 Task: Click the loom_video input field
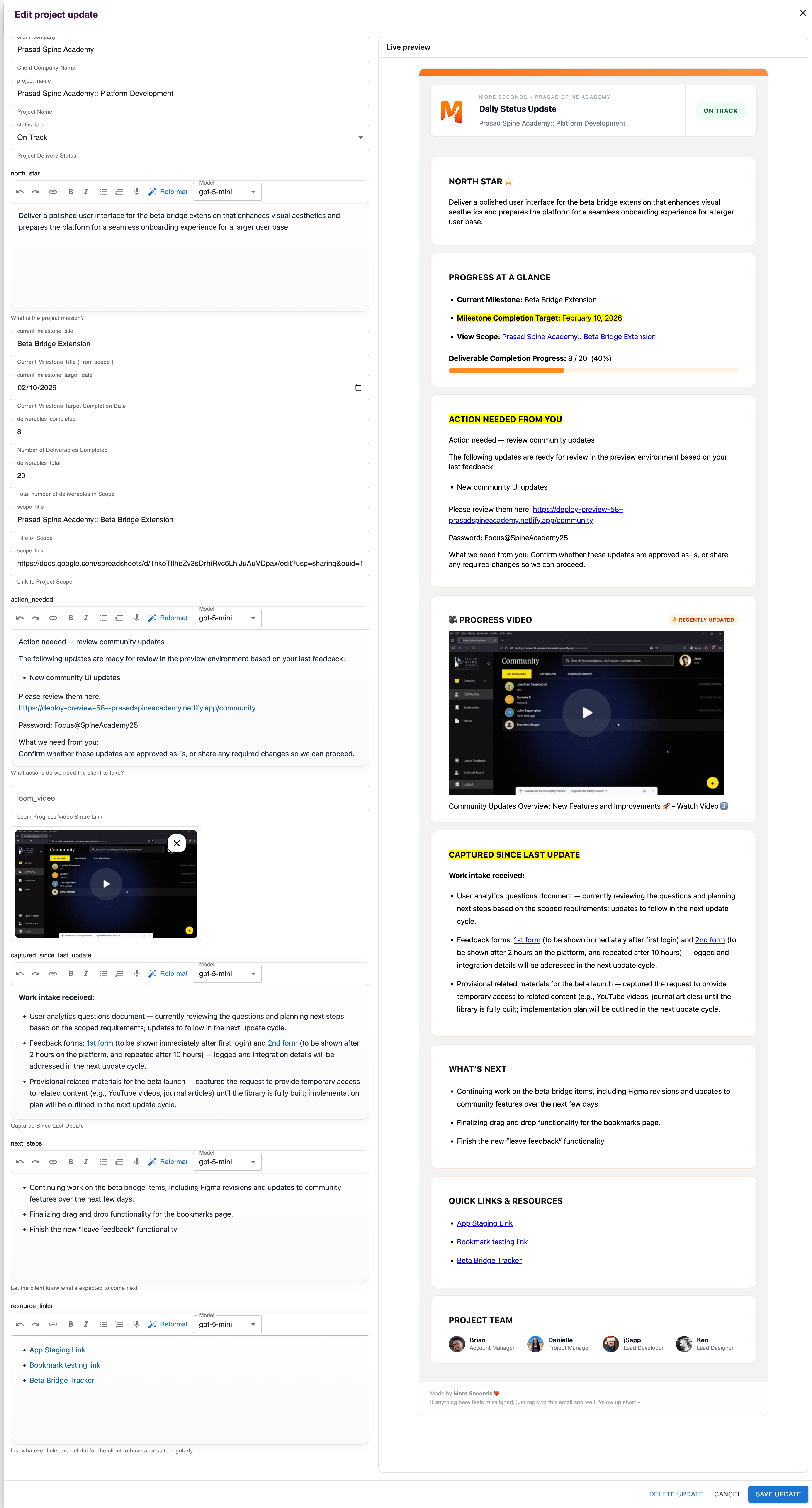click(x=190, y=798)
